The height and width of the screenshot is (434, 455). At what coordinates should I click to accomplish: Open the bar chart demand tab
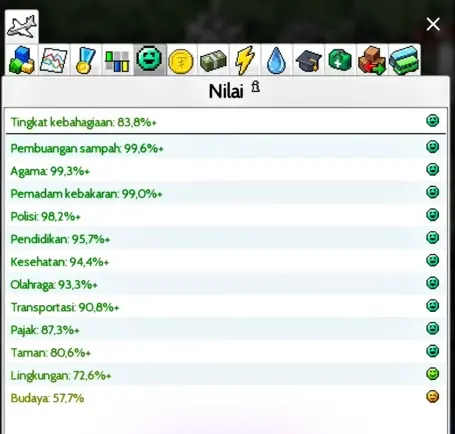tap(117, 60)
